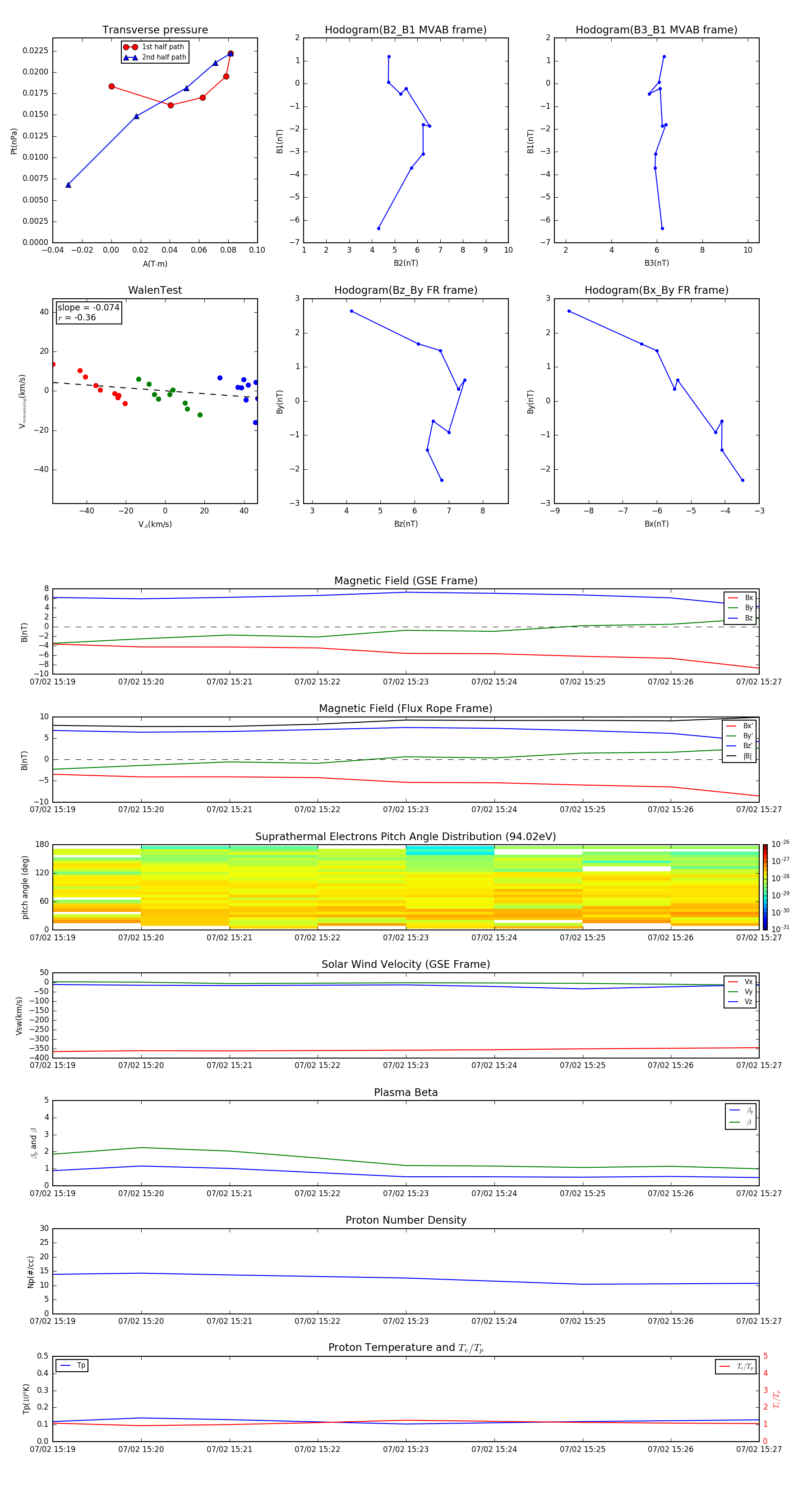The image size is (812, 1489).
Task: Click the 'Pt(nPa)' y-axis label
Action: pyautogui.click(x=14, y=141)
